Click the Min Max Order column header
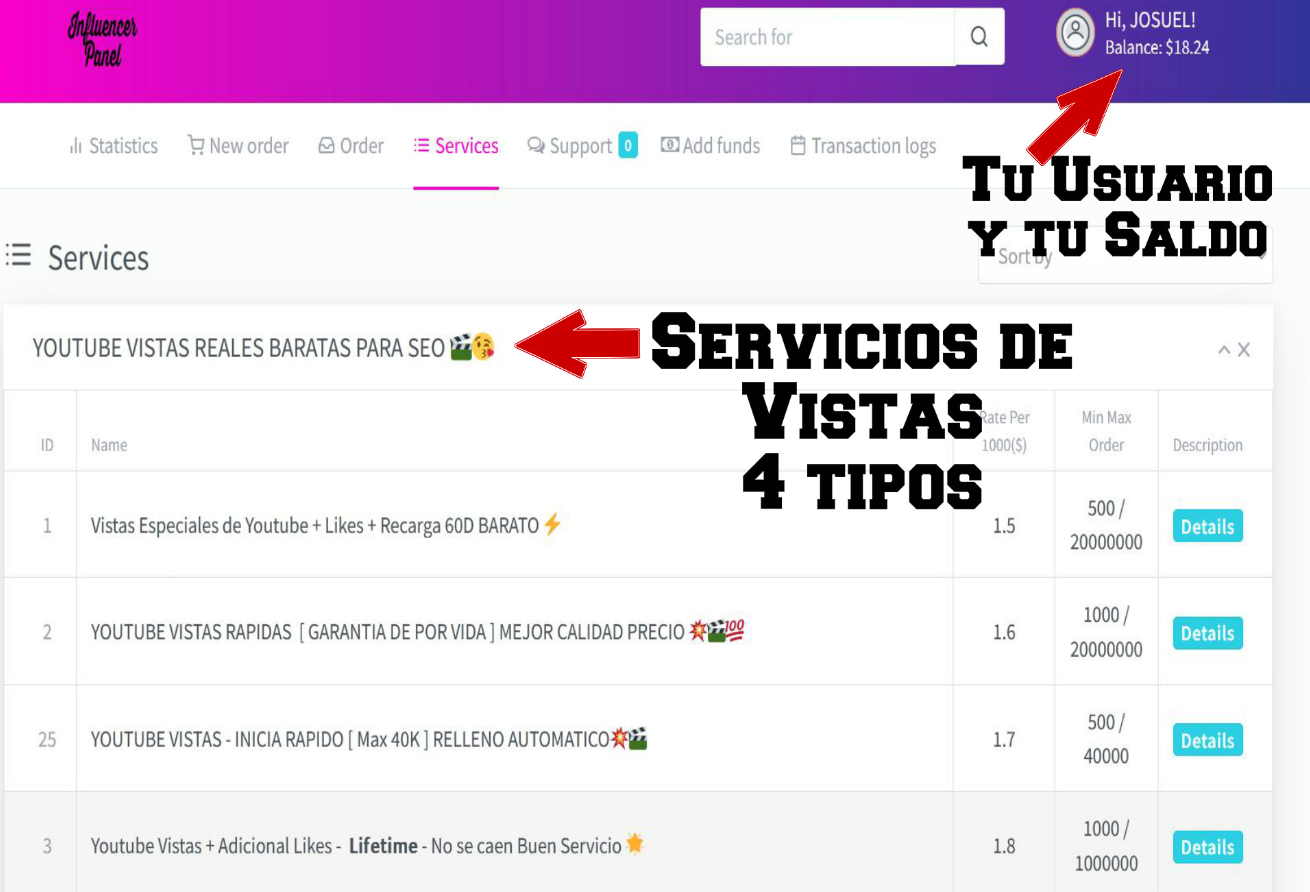Screen dimensions: 1310x892 tap(1106, 431)
